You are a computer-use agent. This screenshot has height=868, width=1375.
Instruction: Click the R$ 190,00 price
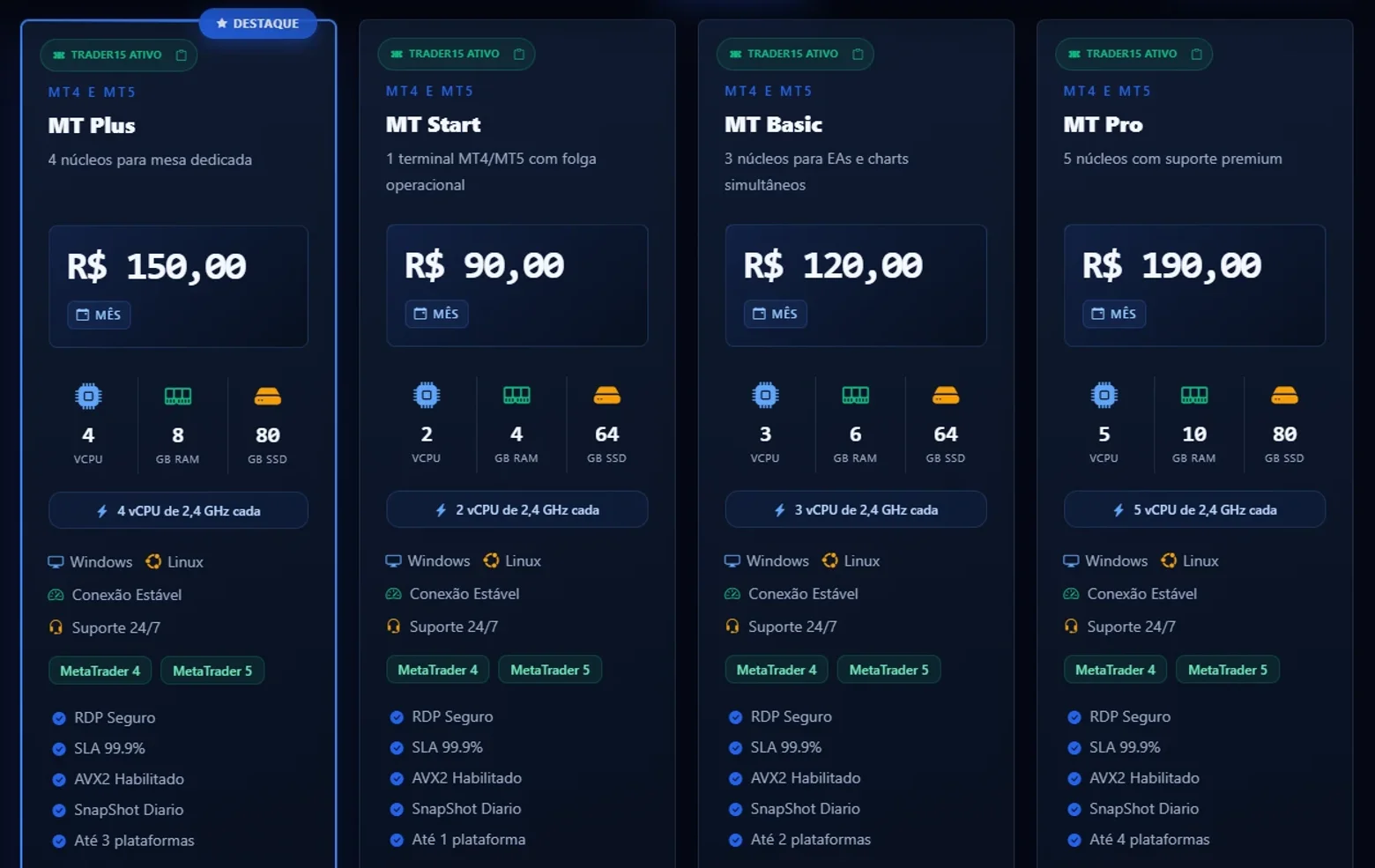click(1171, 266)
